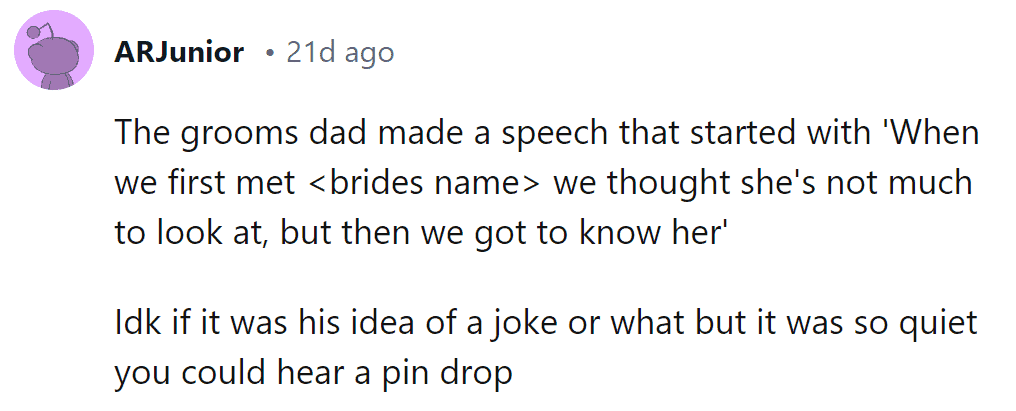Click the purple Snoo avatar icon
Viewport: 1016px width, 411px height.
(54, 51)
